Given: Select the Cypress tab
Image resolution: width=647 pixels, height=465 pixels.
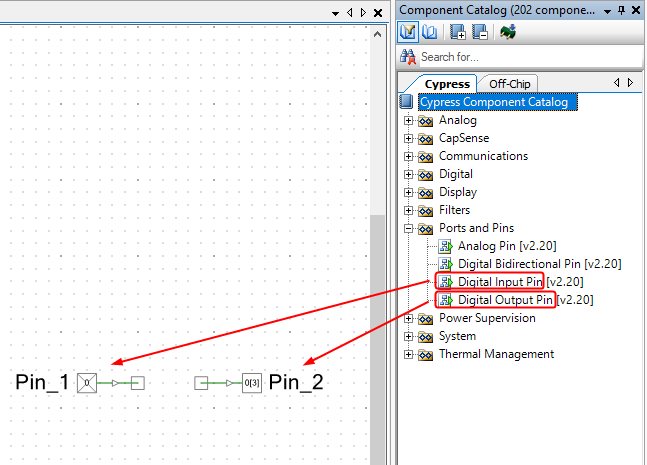Looking at the screenshot, I should 446,84.
